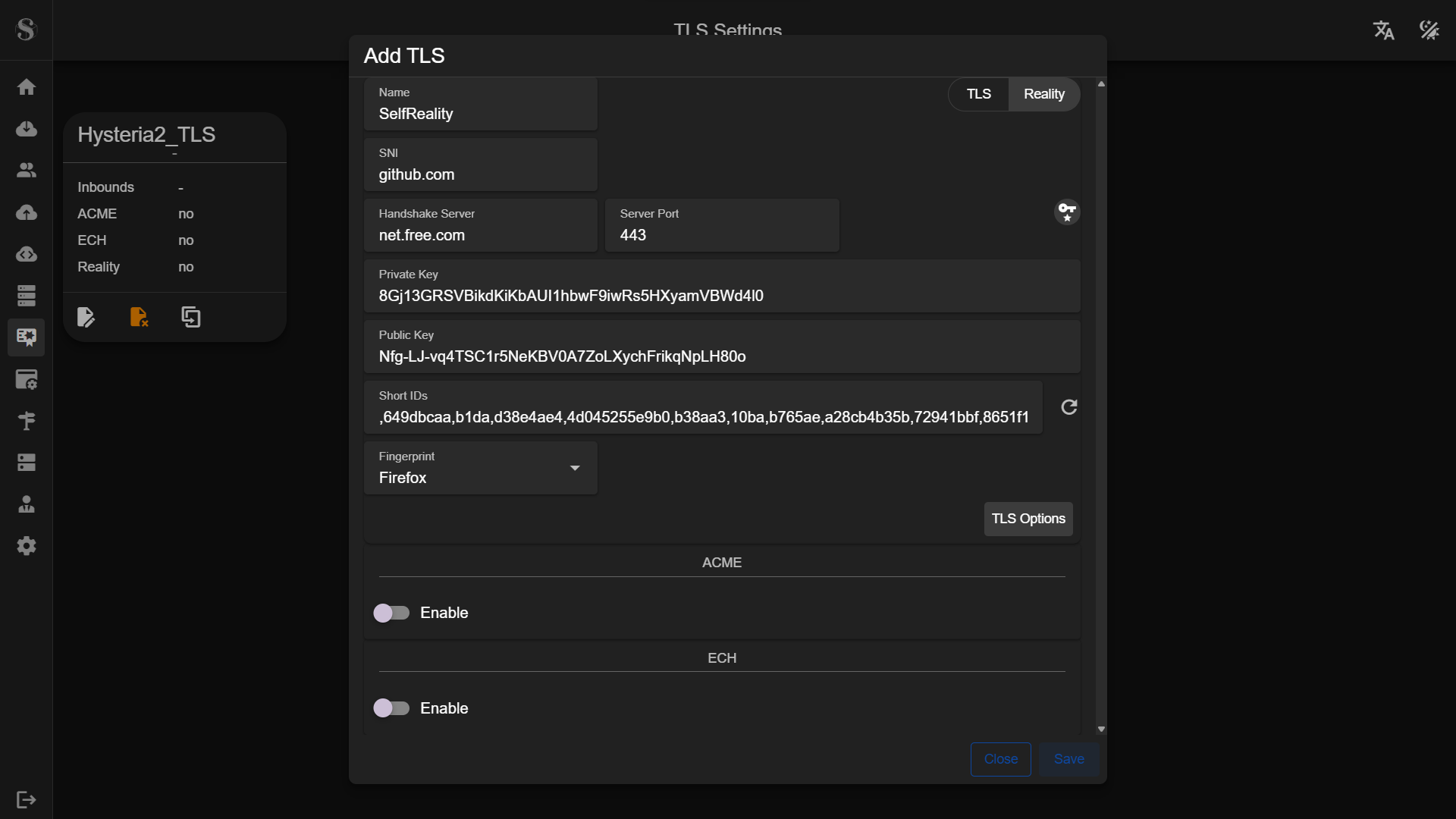
Task: Generate a new Reality key pair
Action: point(1067,212)
